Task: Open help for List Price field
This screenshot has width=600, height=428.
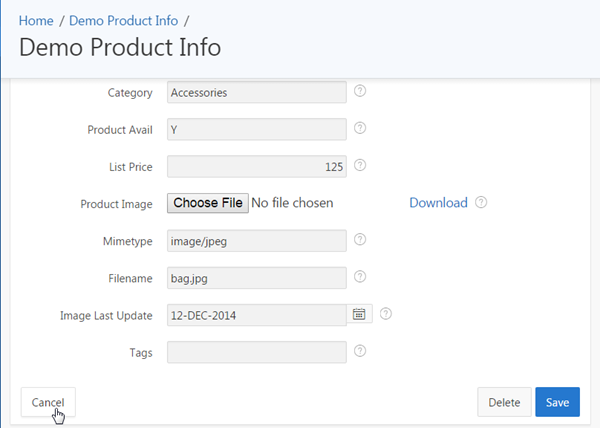Action: 360,165
